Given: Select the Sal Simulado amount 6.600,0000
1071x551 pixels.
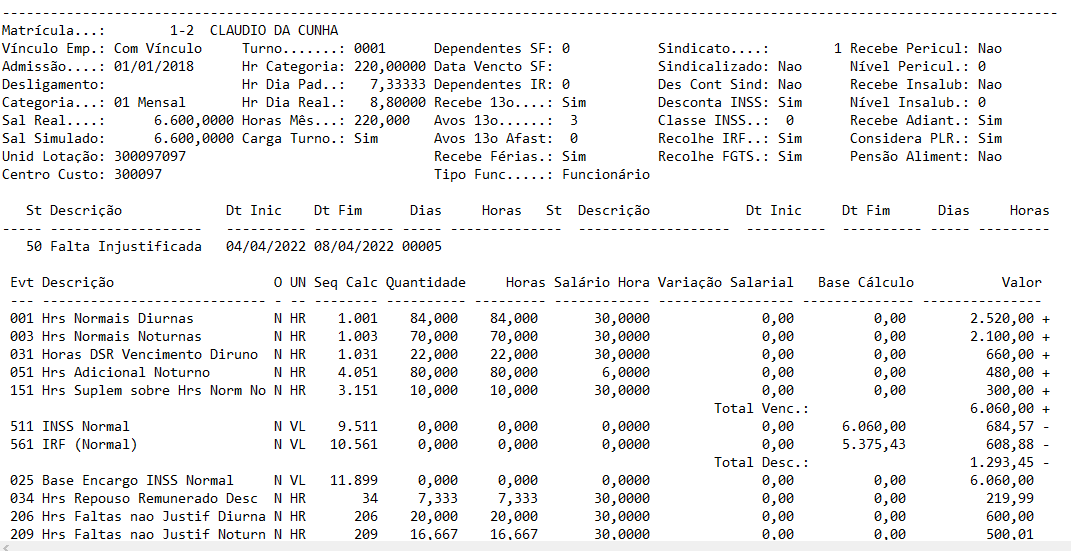Looking at the screenshot, I should (195, 139).
